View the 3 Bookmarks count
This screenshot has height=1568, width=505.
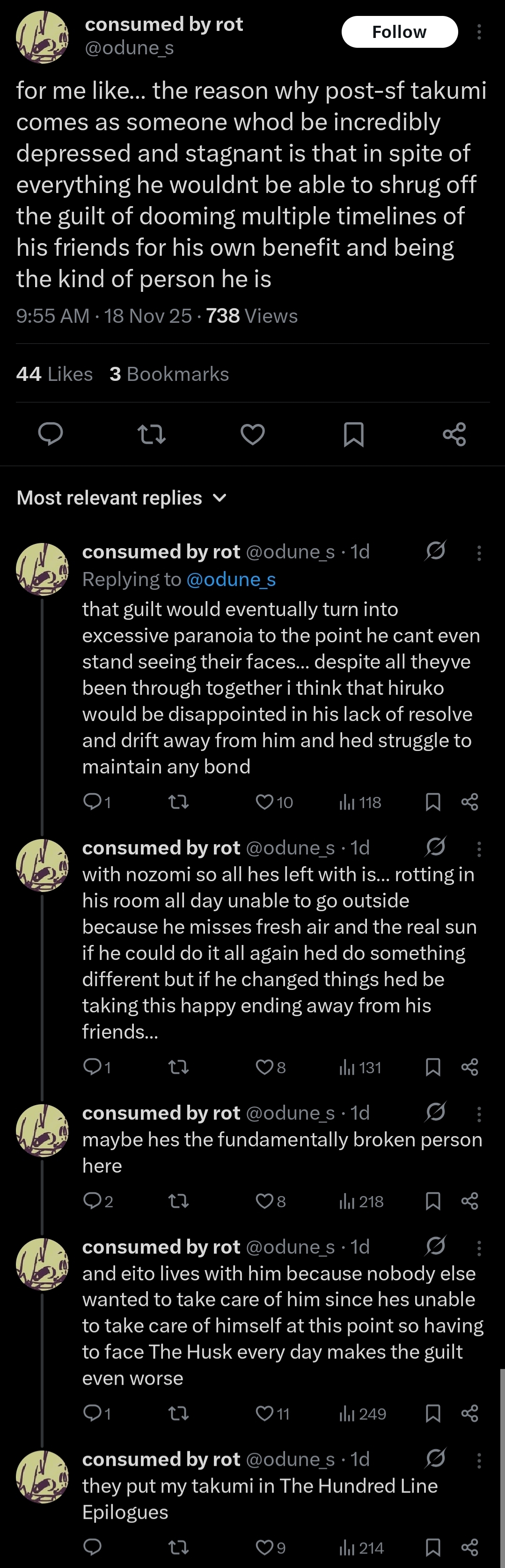(169, 374)
